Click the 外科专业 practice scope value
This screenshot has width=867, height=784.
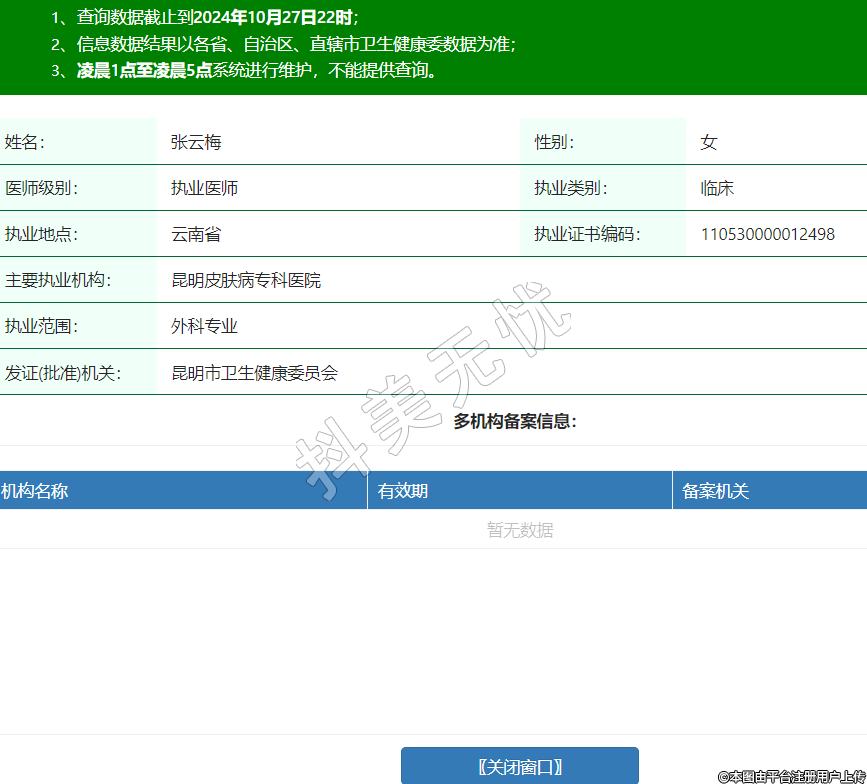[x=204, y=326]
